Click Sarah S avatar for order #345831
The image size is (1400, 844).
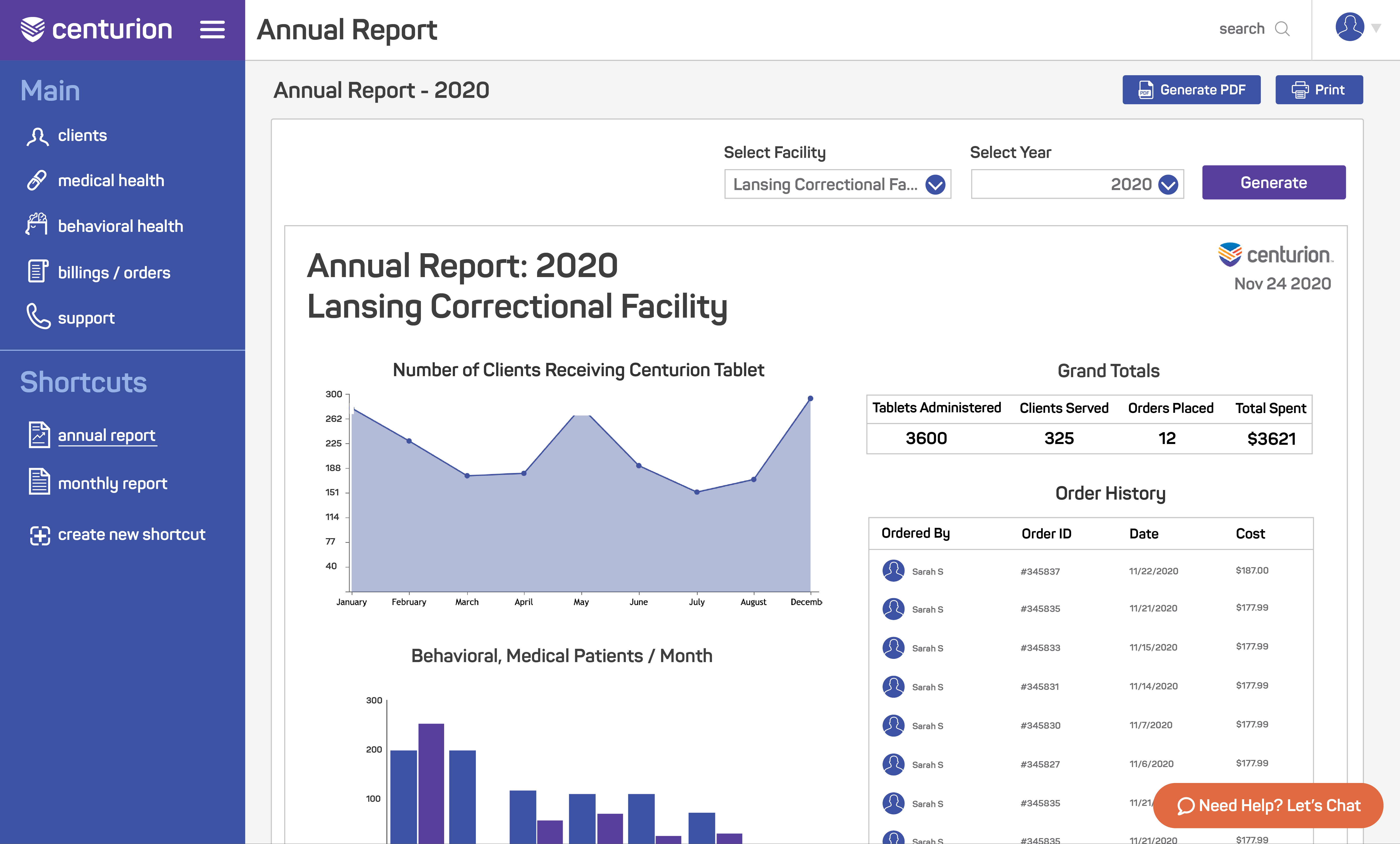tap(893, 687)
